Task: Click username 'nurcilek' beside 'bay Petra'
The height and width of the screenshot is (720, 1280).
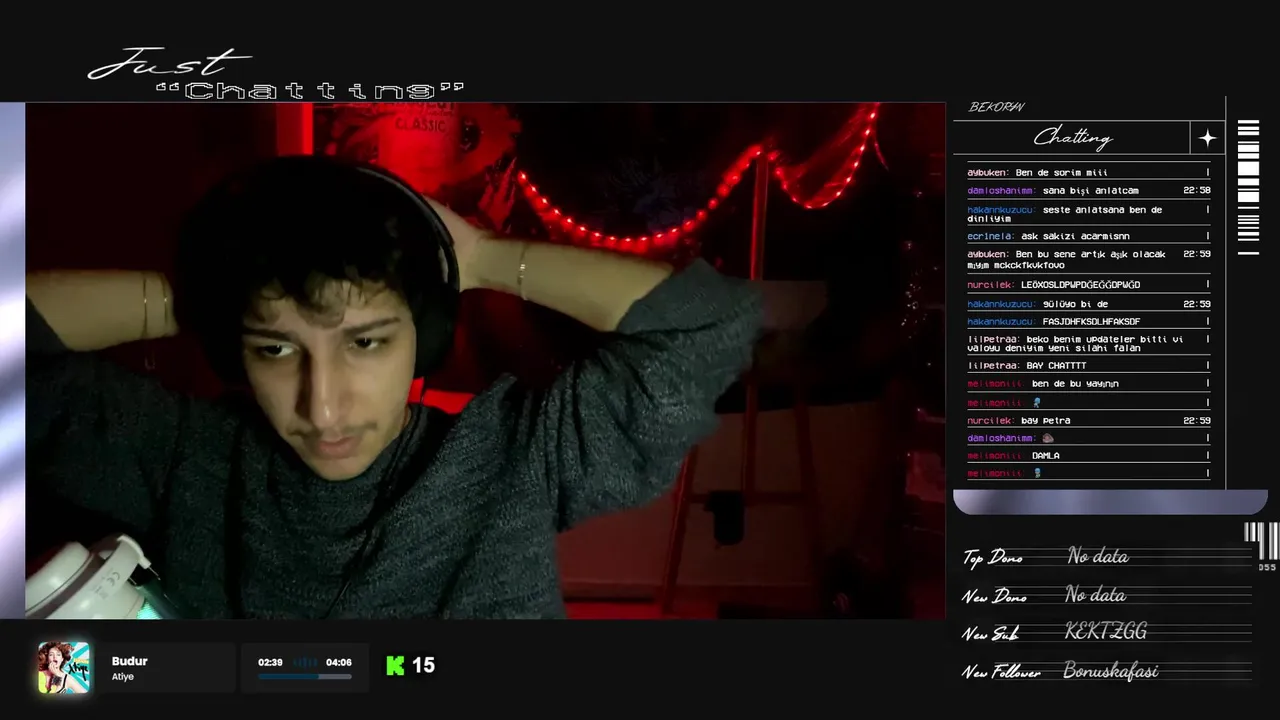Action: tap(991, 421)
